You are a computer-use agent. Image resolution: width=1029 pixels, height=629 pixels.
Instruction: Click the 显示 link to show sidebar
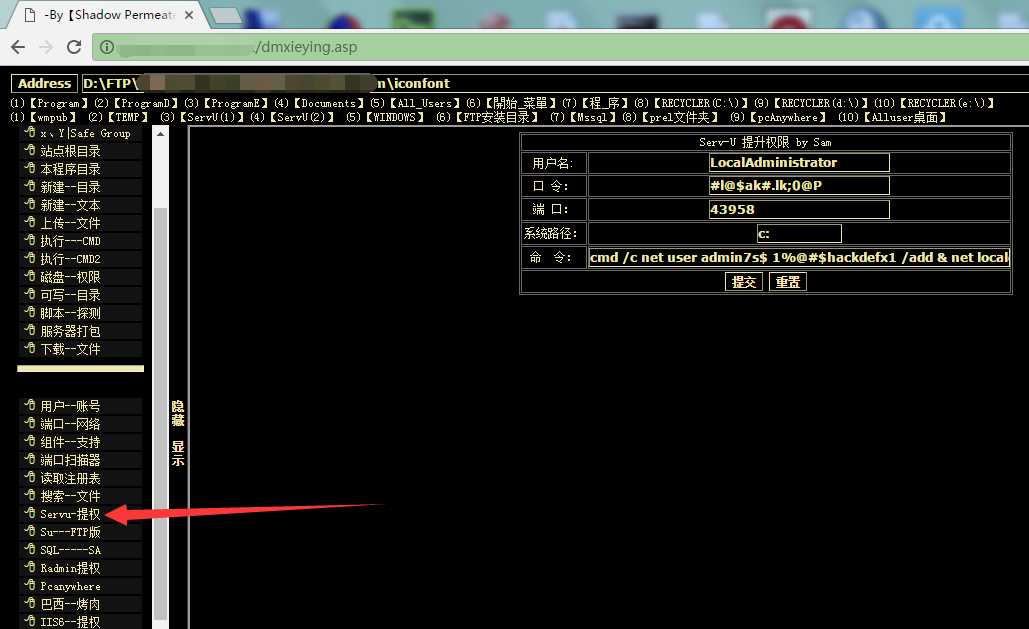(x=178, y=453)
